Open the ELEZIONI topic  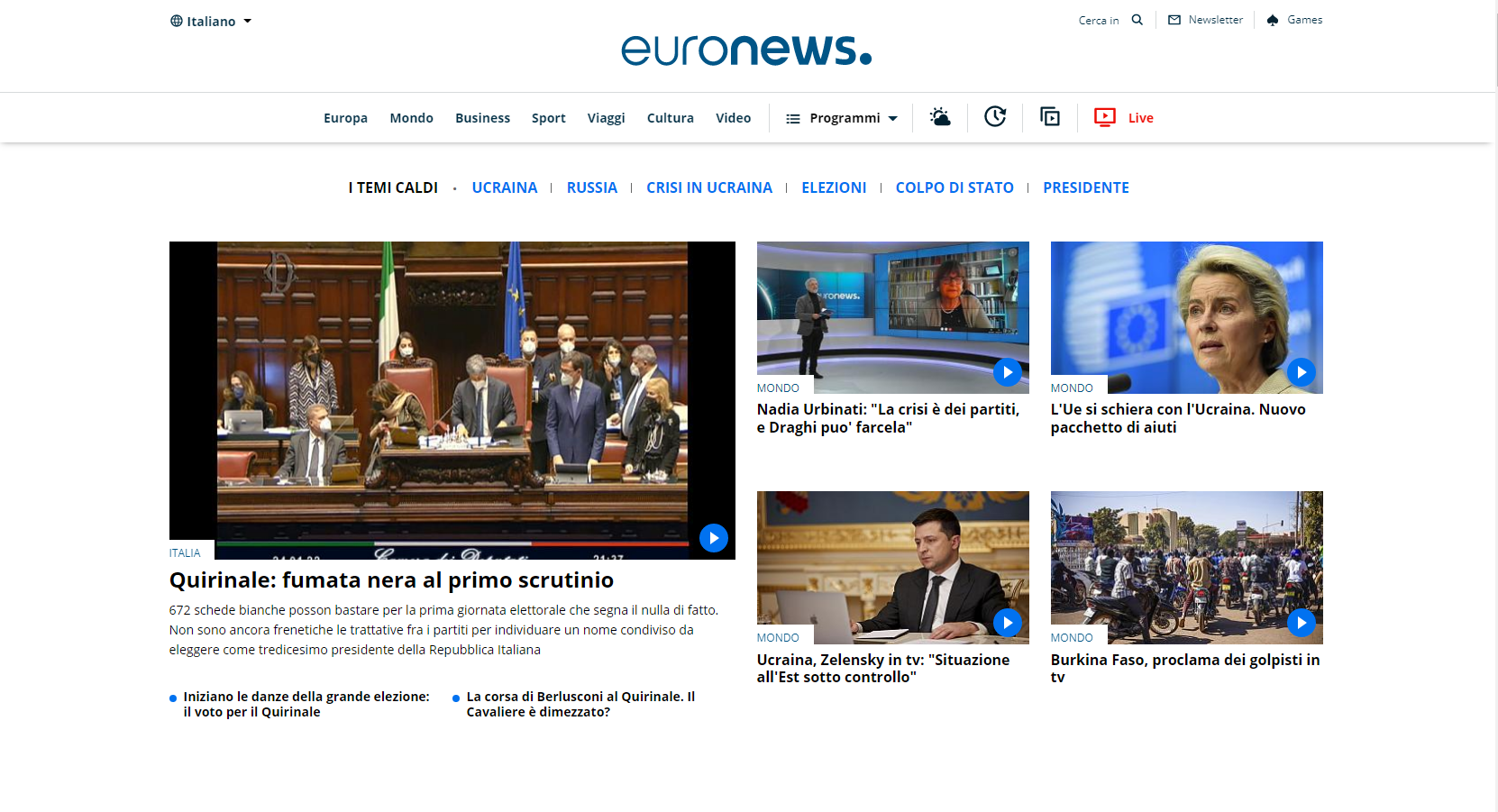[835, 187]
